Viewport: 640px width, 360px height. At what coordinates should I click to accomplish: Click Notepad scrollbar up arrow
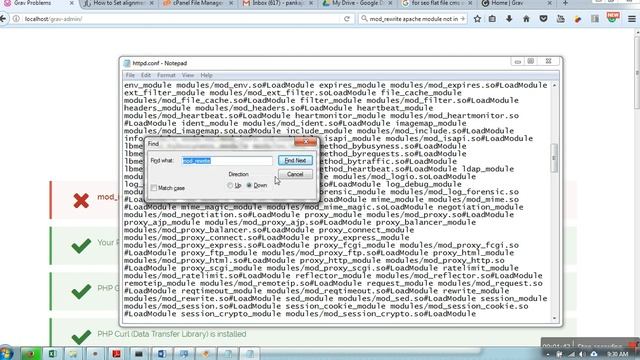coord(554,85)
